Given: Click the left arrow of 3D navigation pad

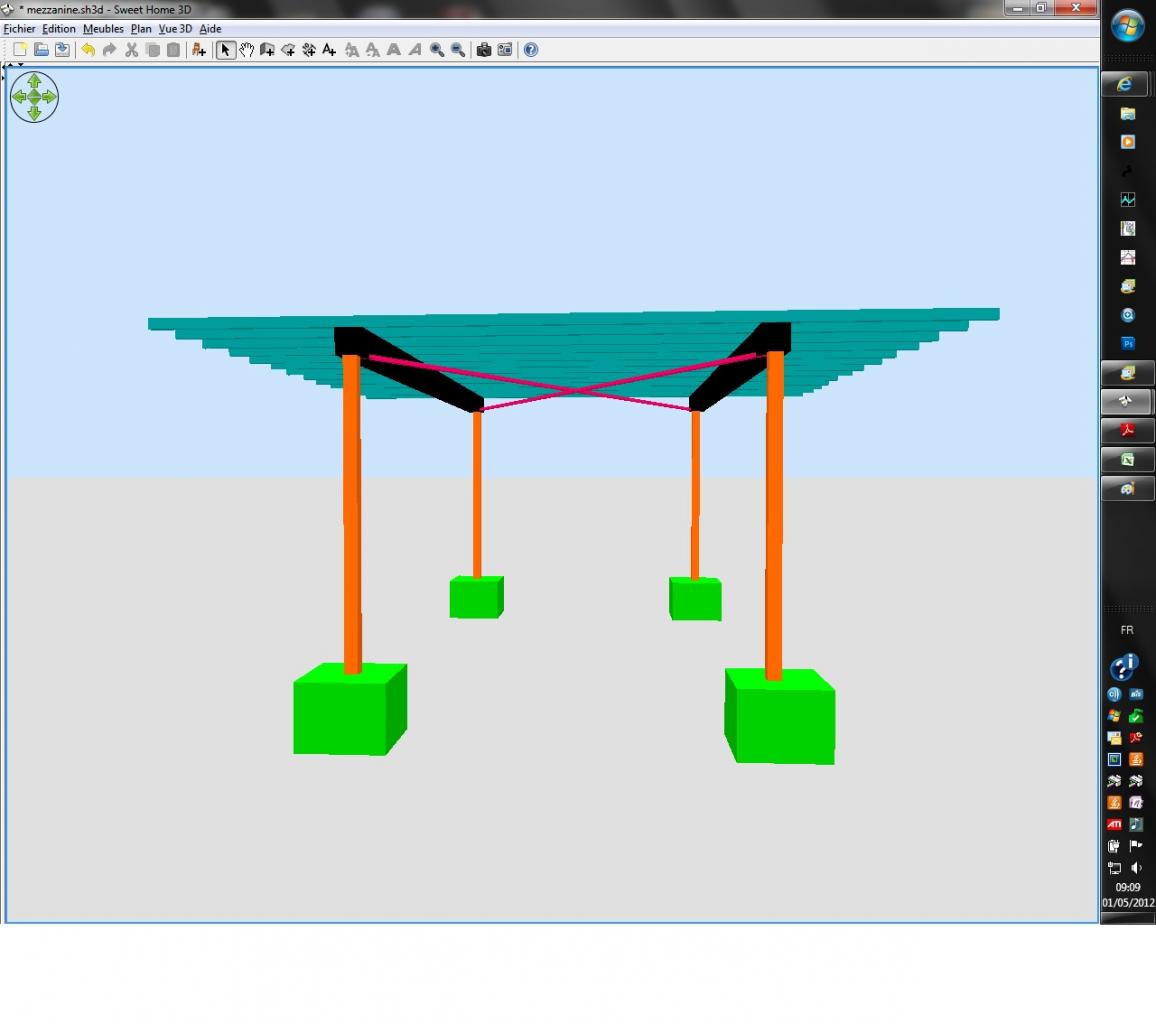Looking at the screenshot, I should pyautogui.click(x=18, y=97).
